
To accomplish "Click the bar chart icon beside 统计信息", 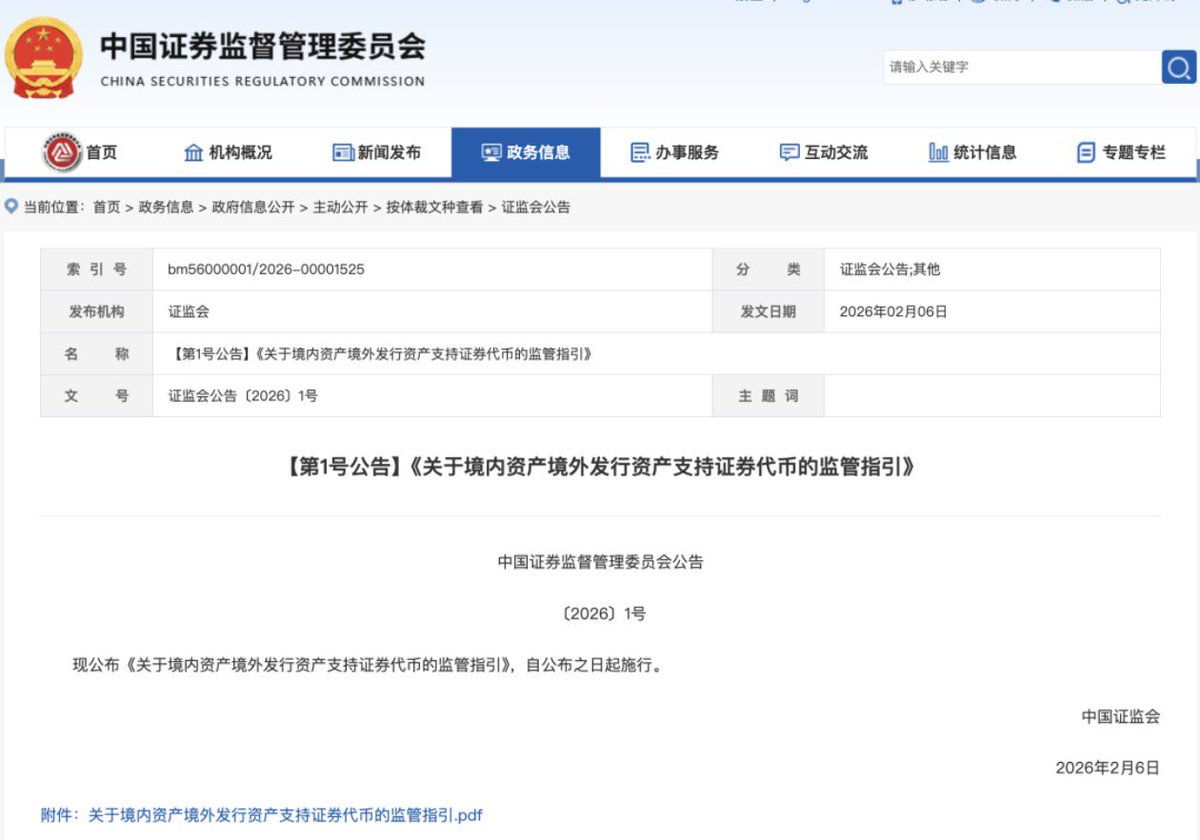I will point(938,153).
